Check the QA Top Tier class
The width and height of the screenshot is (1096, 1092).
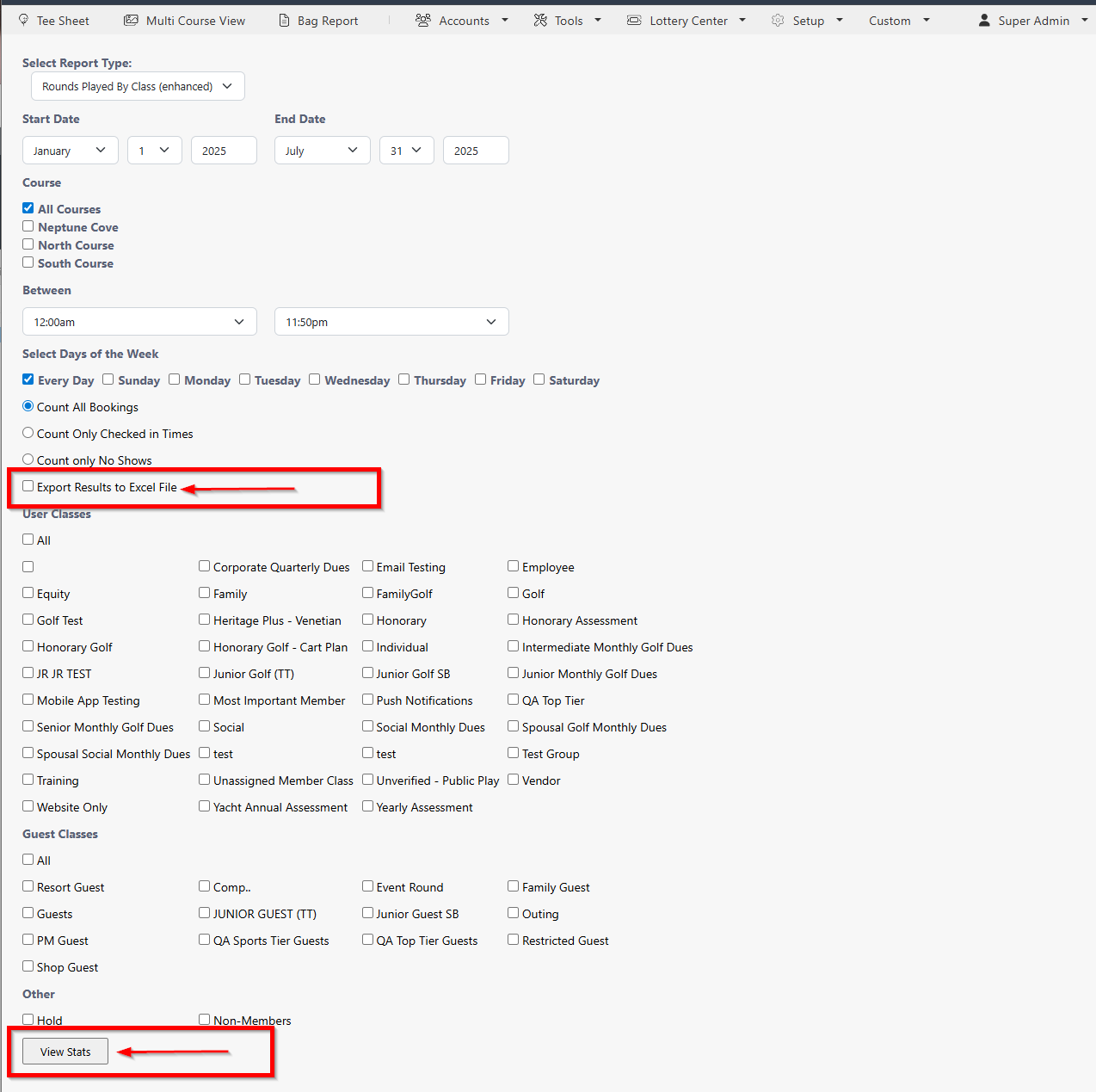point(514,700)
